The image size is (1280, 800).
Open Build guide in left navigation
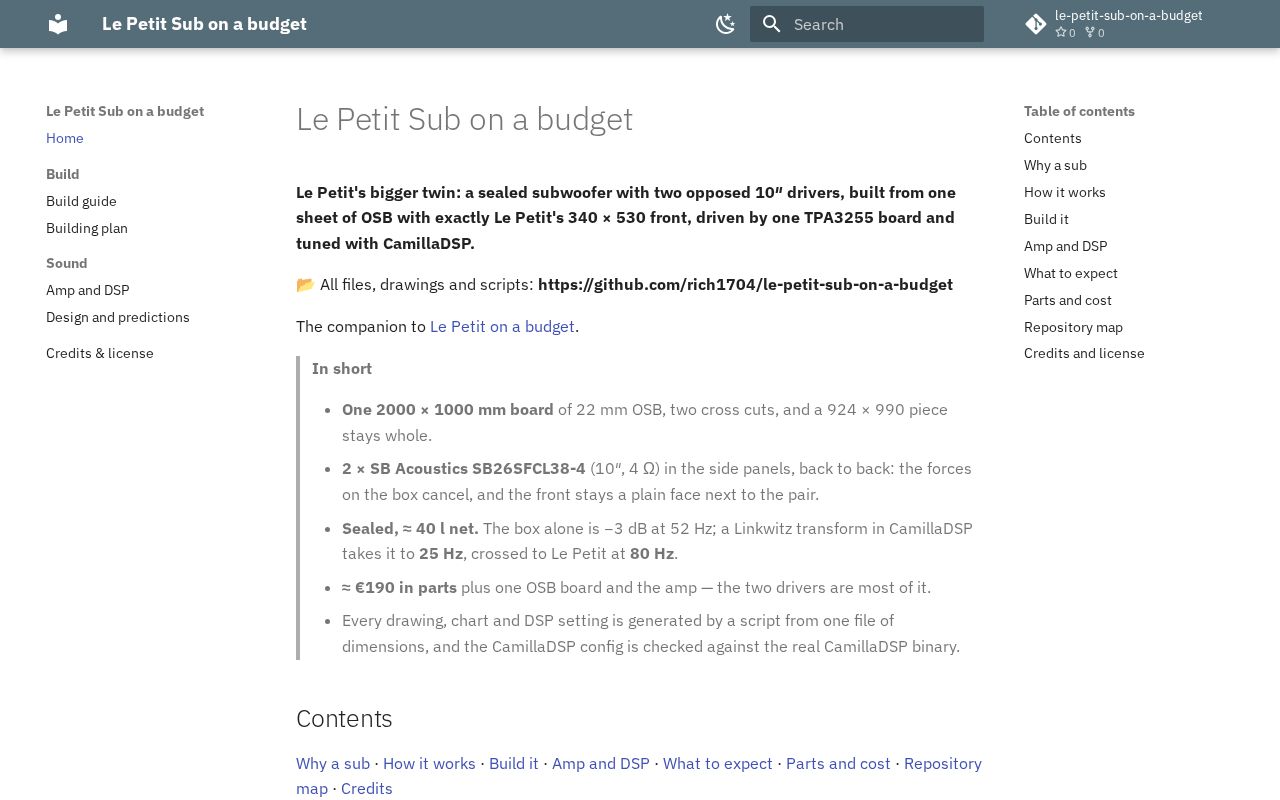[81, 201]
